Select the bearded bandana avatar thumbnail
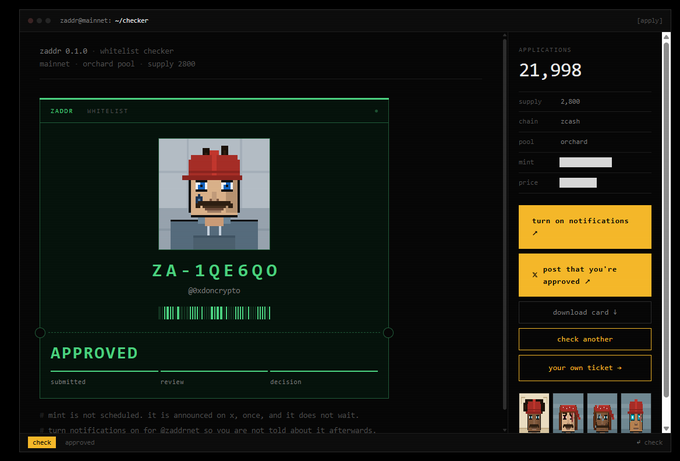 (602, 413)
